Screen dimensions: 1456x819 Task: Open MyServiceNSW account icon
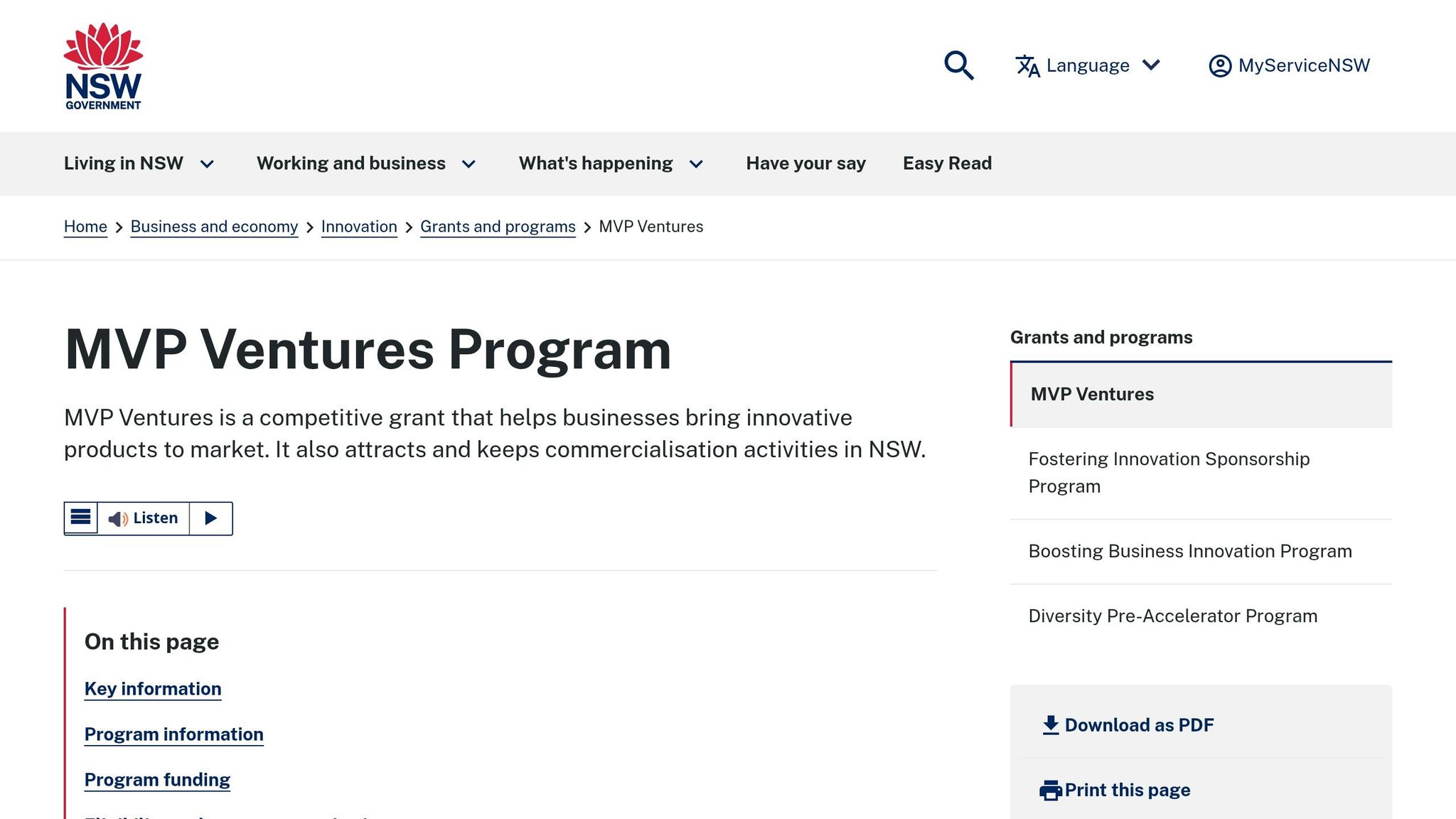(1220, 65)
